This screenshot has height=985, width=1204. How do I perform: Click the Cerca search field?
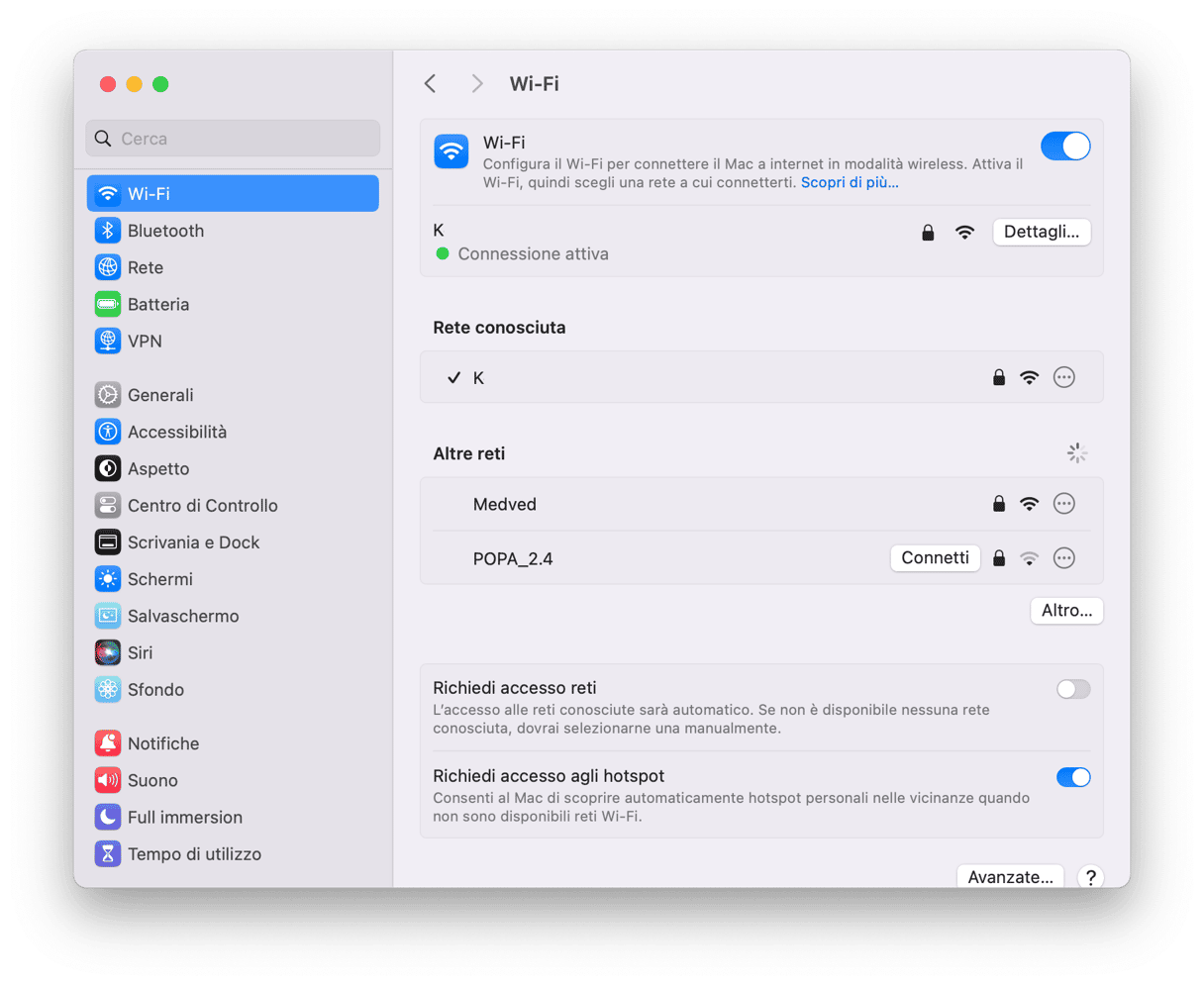pos(233,139)
